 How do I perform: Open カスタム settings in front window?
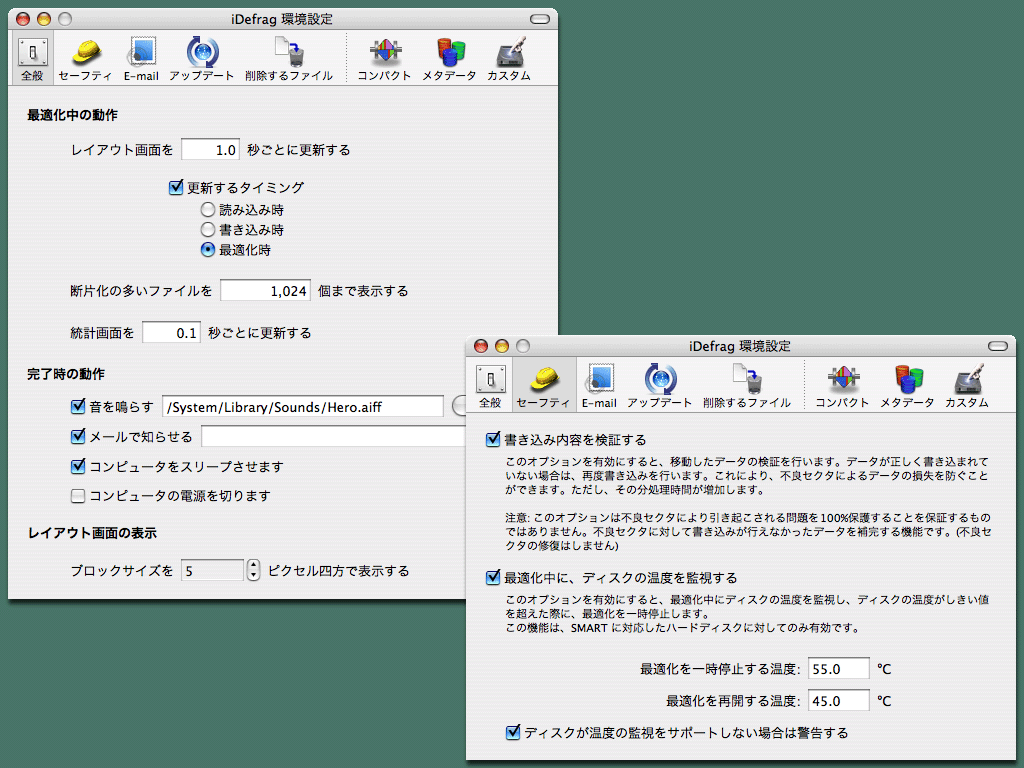pos(967,386)
